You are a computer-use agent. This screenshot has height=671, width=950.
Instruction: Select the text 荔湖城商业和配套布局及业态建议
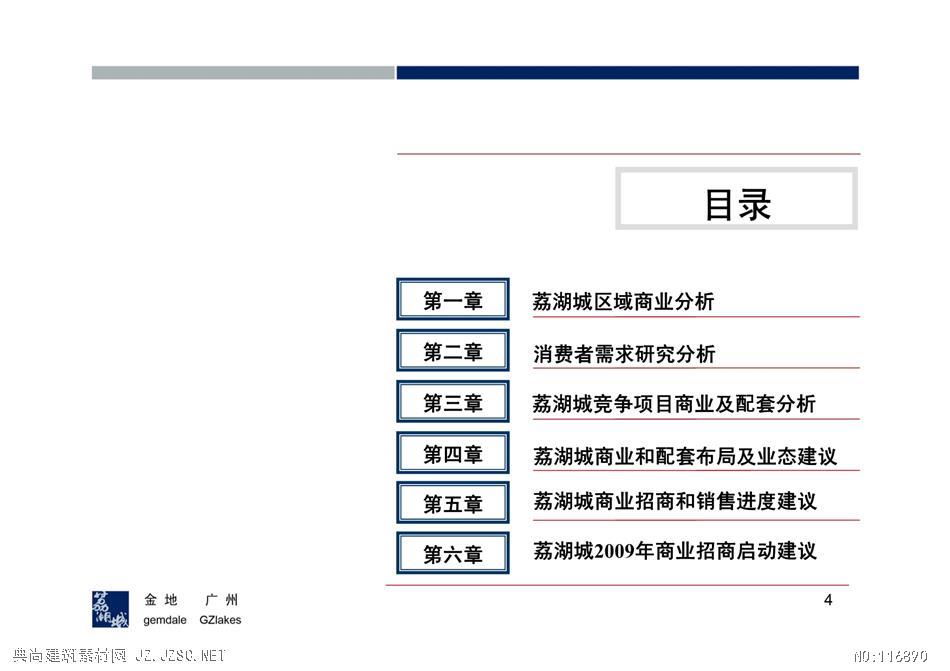click(685, 456)
